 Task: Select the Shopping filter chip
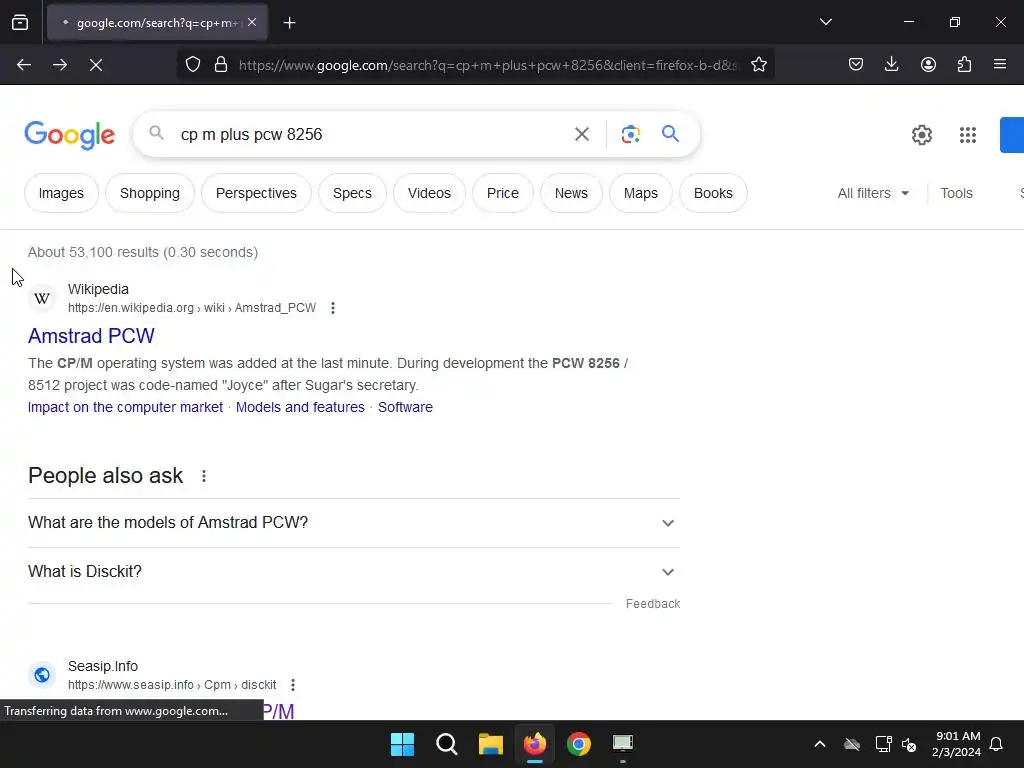[150, 193]
